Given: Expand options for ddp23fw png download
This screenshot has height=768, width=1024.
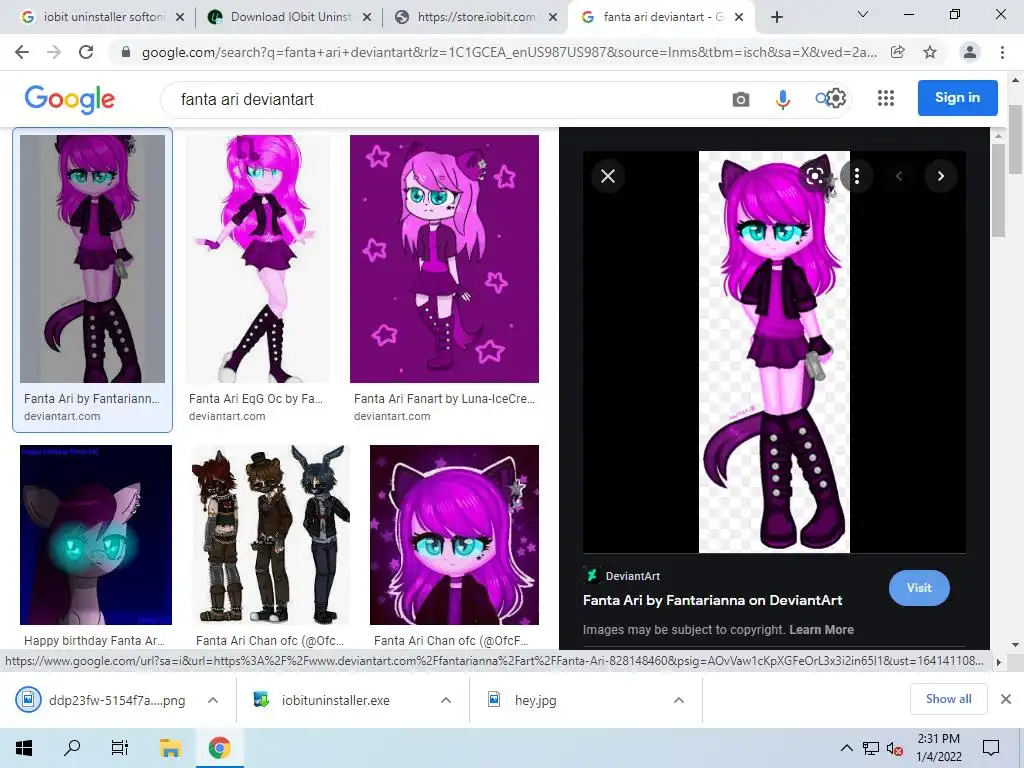Looking at the screenshot, I should click(213, 700).
